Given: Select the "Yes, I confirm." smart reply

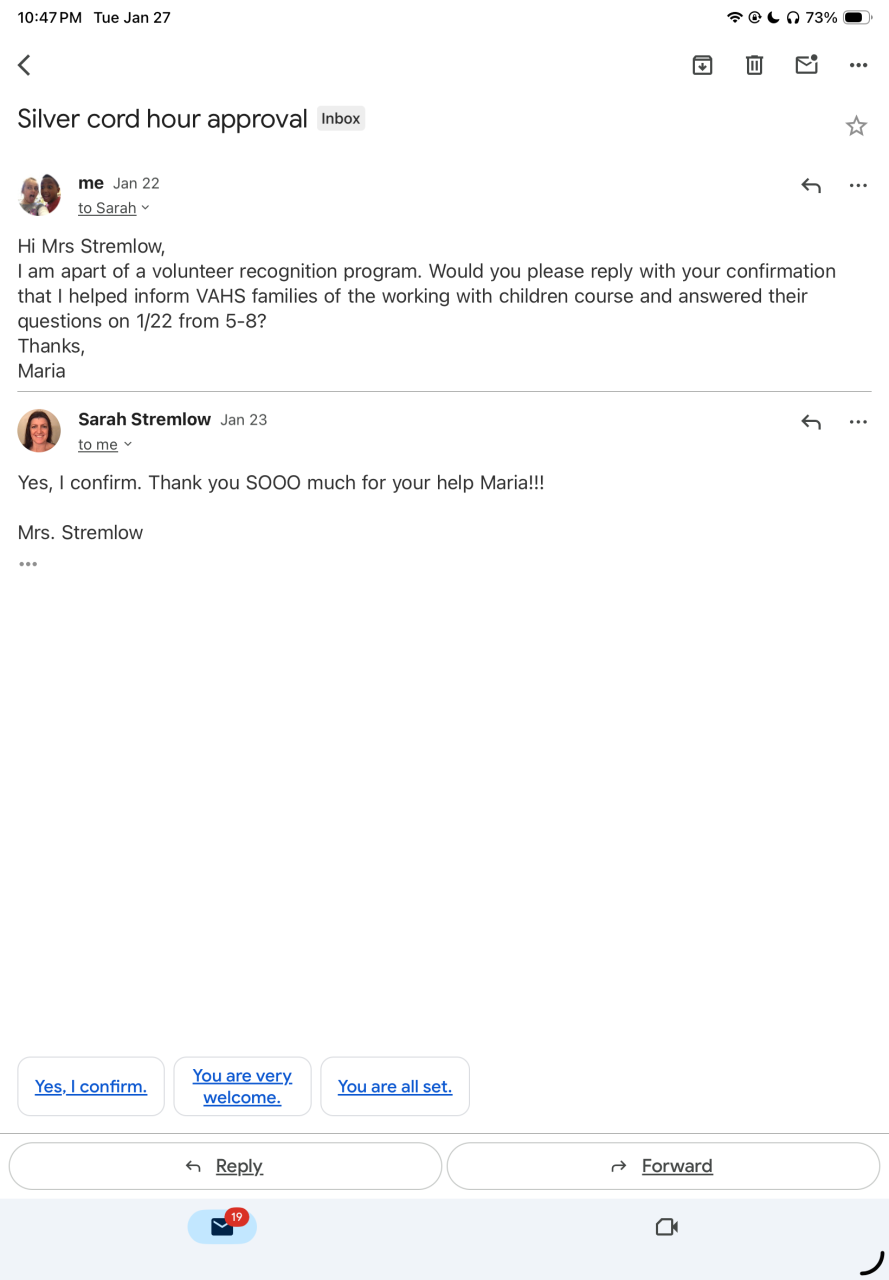Looking at the screenshot, I should pos(91,1087).
